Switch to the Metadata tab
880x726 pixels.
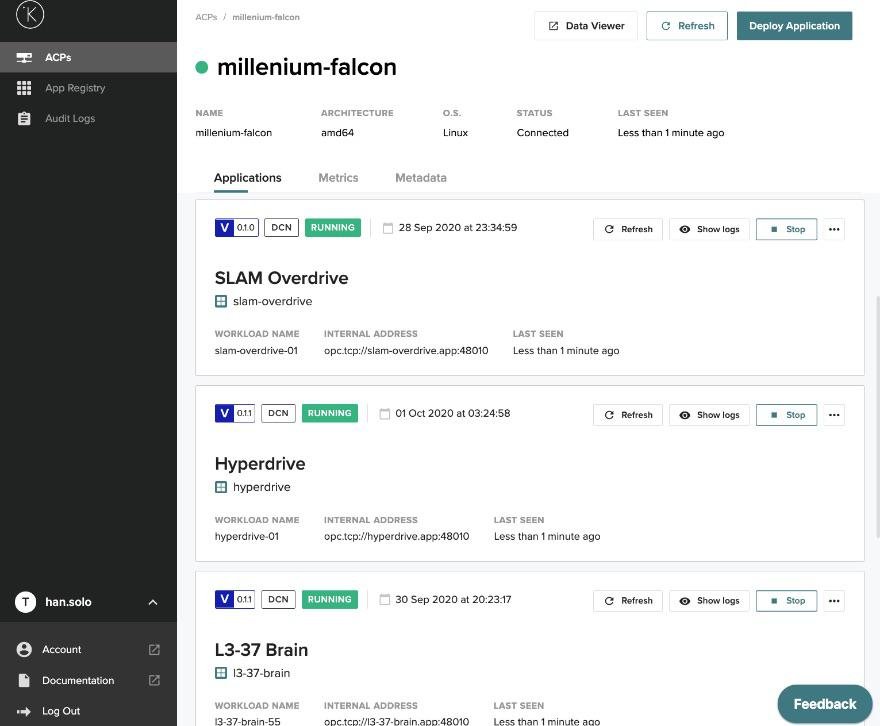coord(421,178)
